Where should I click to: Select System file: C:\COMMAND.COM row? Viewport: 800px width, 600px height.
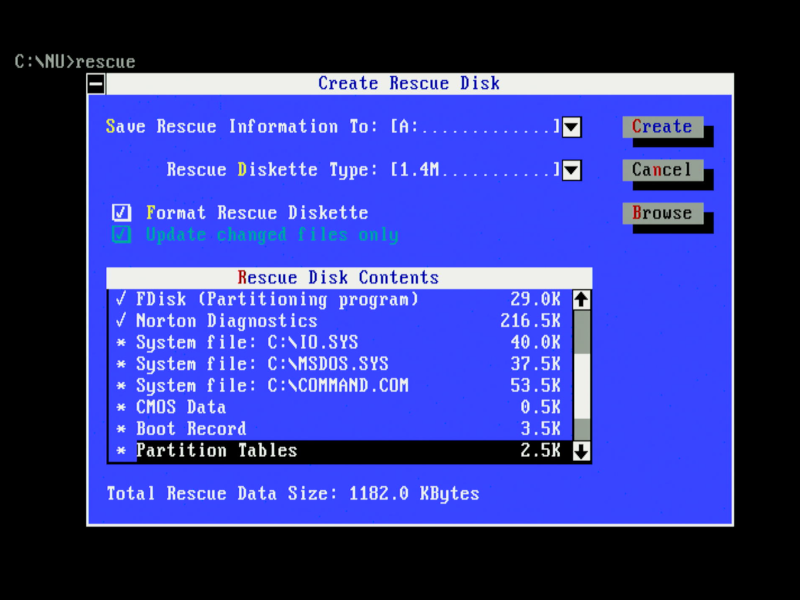click(x=339, y=386)
